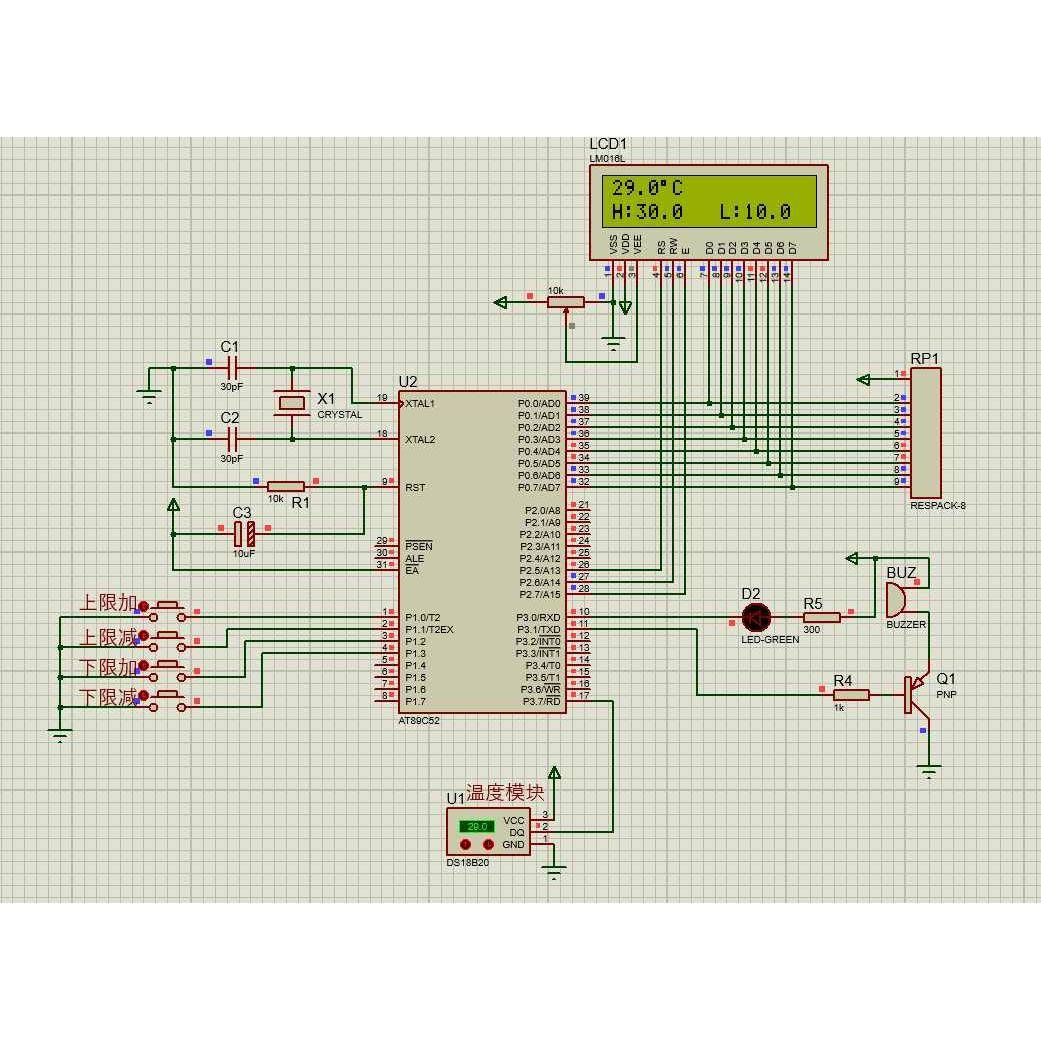
Task: Toggle the 上限减 push button
Action: pyautogui.click(x=167, y=641)
